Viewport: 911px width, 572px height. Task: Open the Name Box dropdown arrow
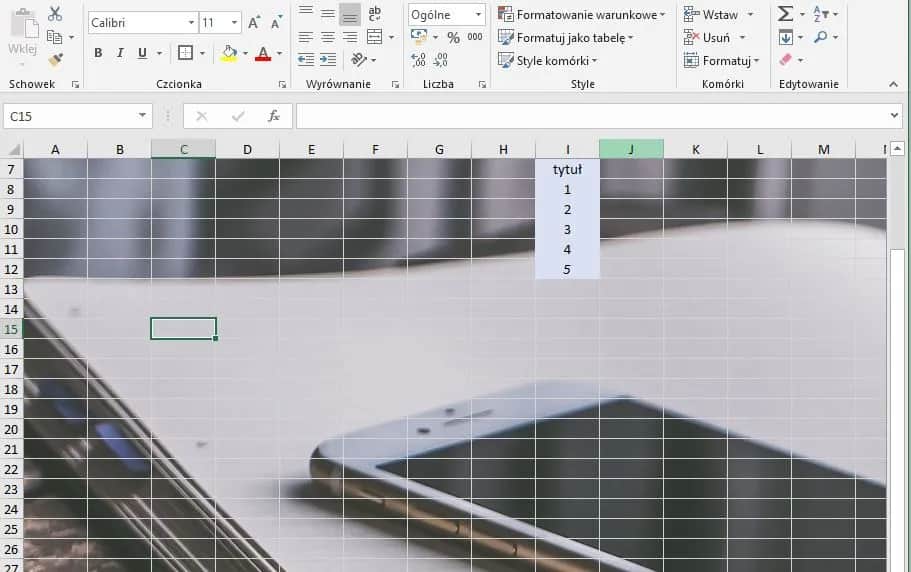pyautogui.click(x=143, y=116)
